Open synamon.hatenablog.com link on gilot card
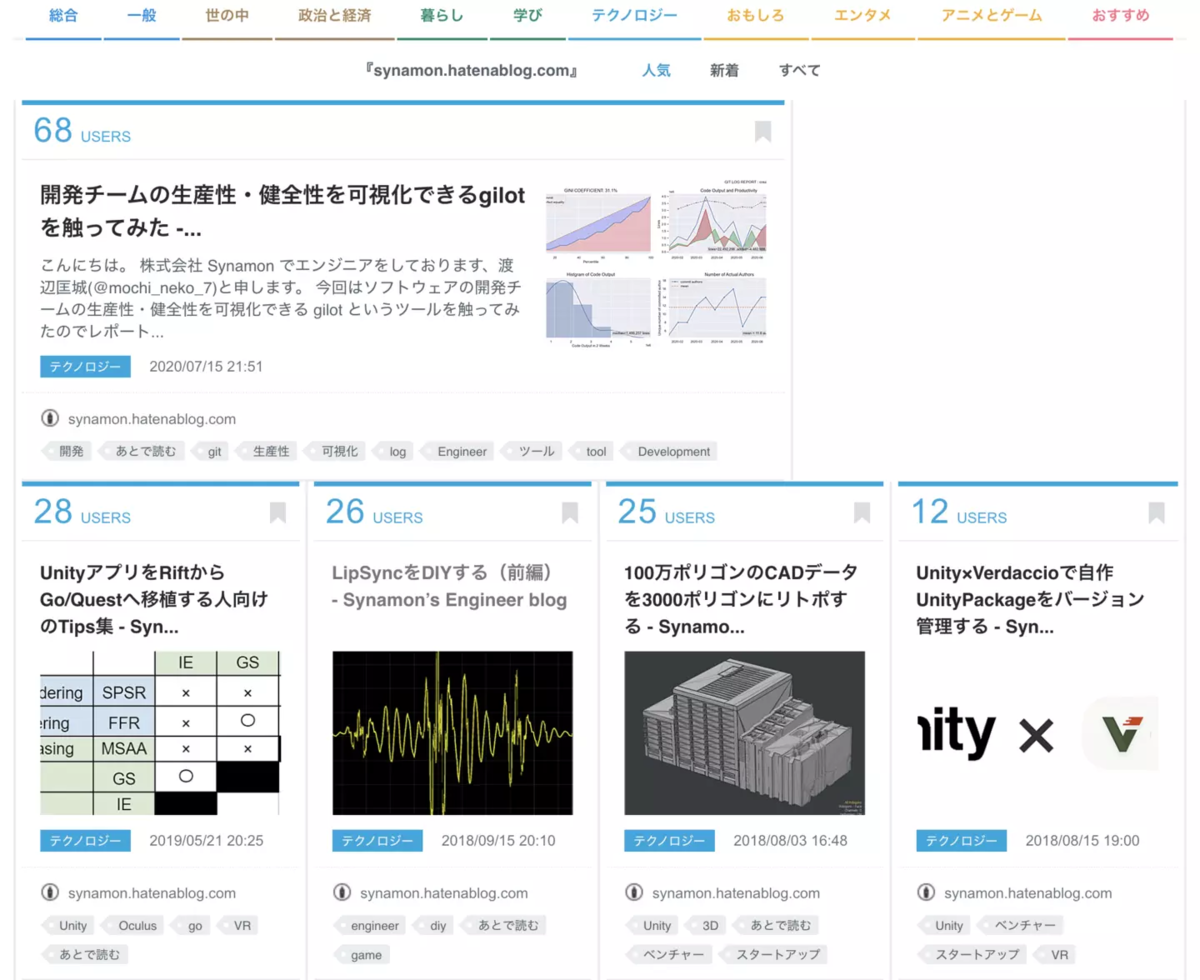 (152, 419)
